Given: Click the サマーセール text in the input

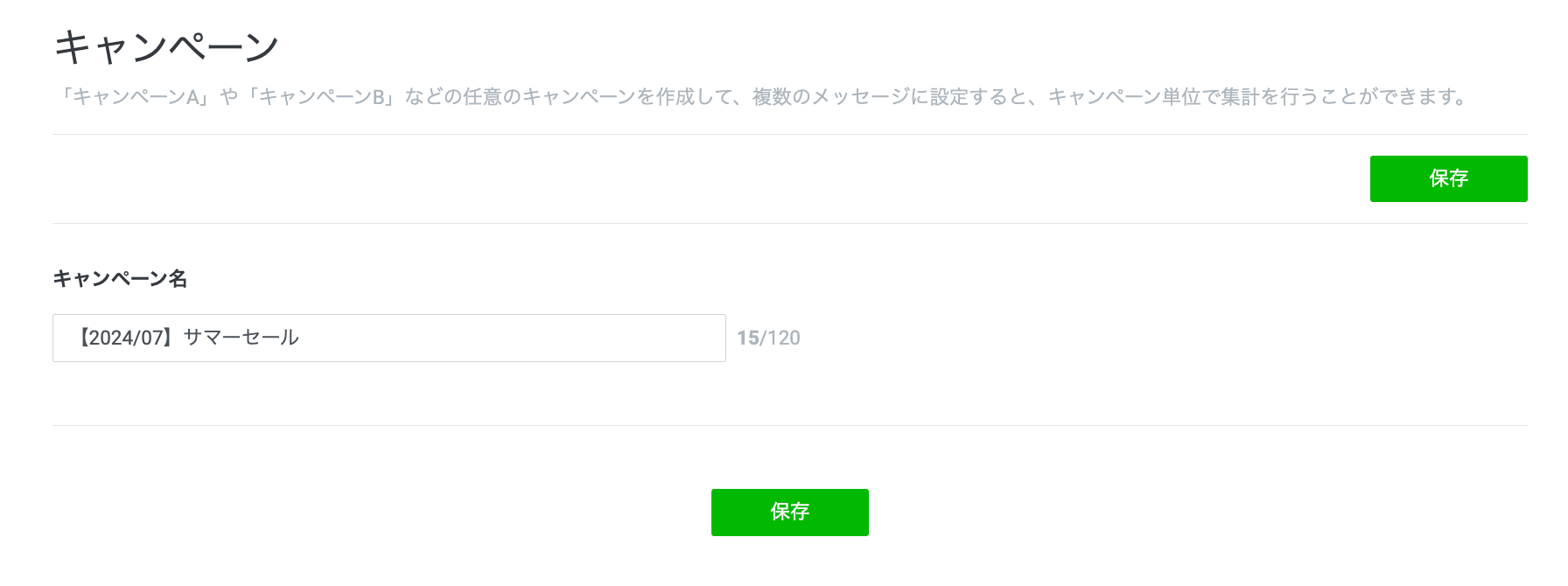Looking at the screenshot, I should 241,338.
